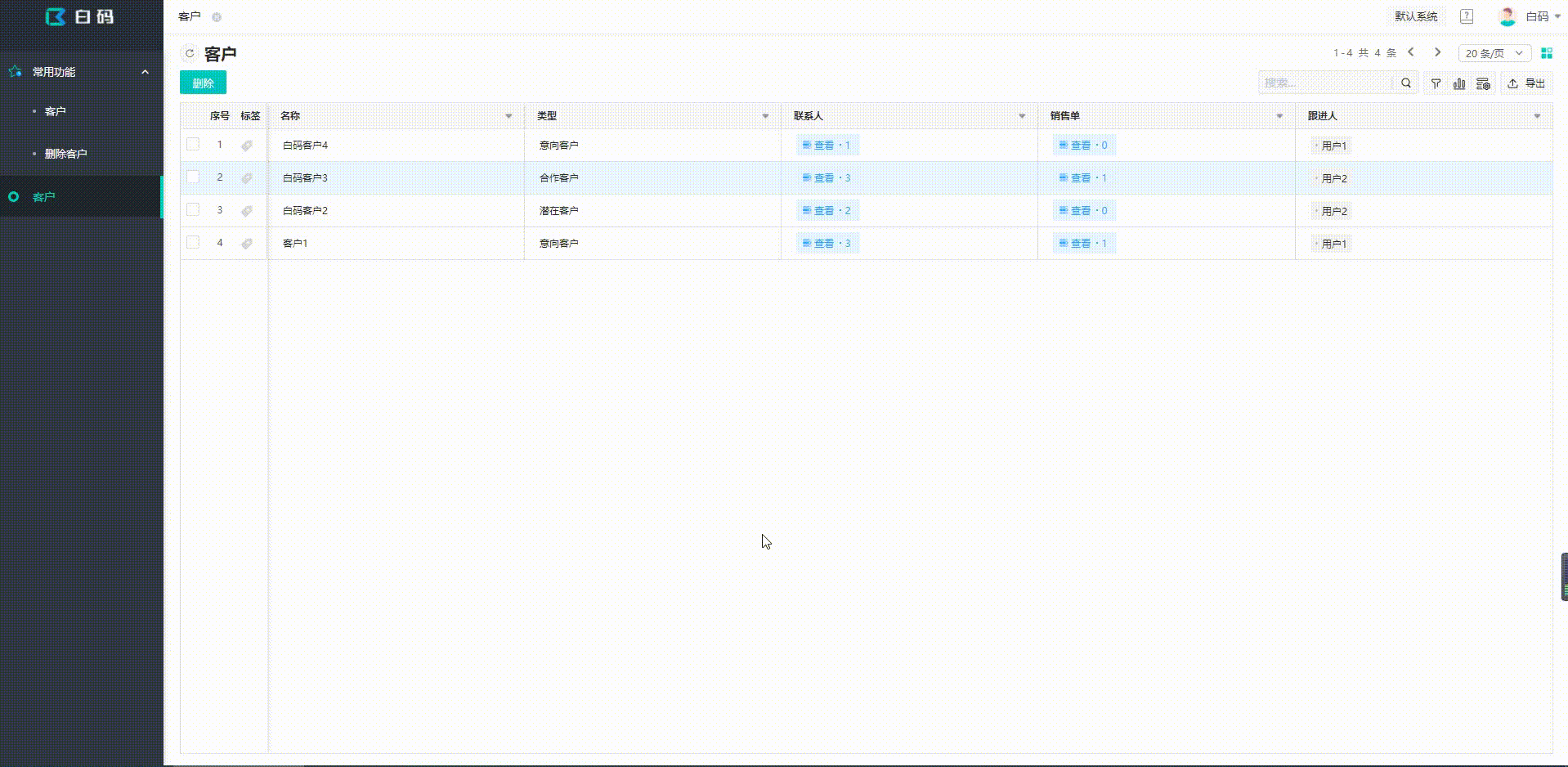Change the 20 条/页 page size
The width and height of the screenshot is (1568, 767).
pyautogui.click(x=1494, y=53)
